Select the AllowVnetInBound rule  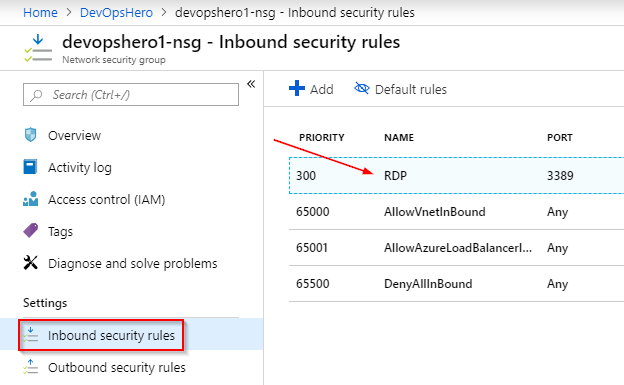(x=435, y=211)
